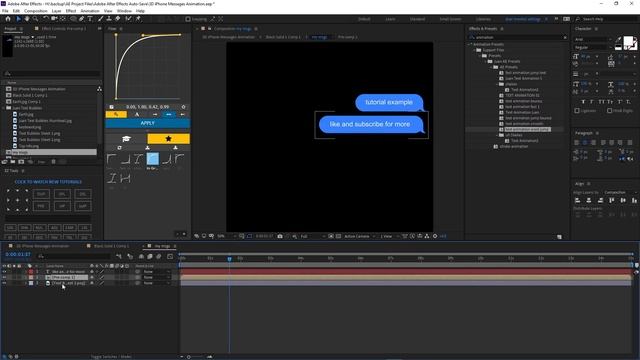
Task: Click the timecode 0:00:01:07 field
Action: (x=18, y=254)
